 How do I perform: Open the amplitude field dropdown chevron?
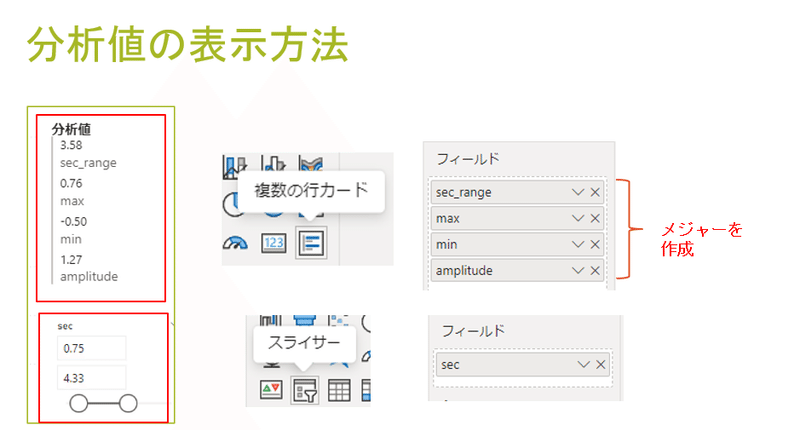tap(578, 270)
